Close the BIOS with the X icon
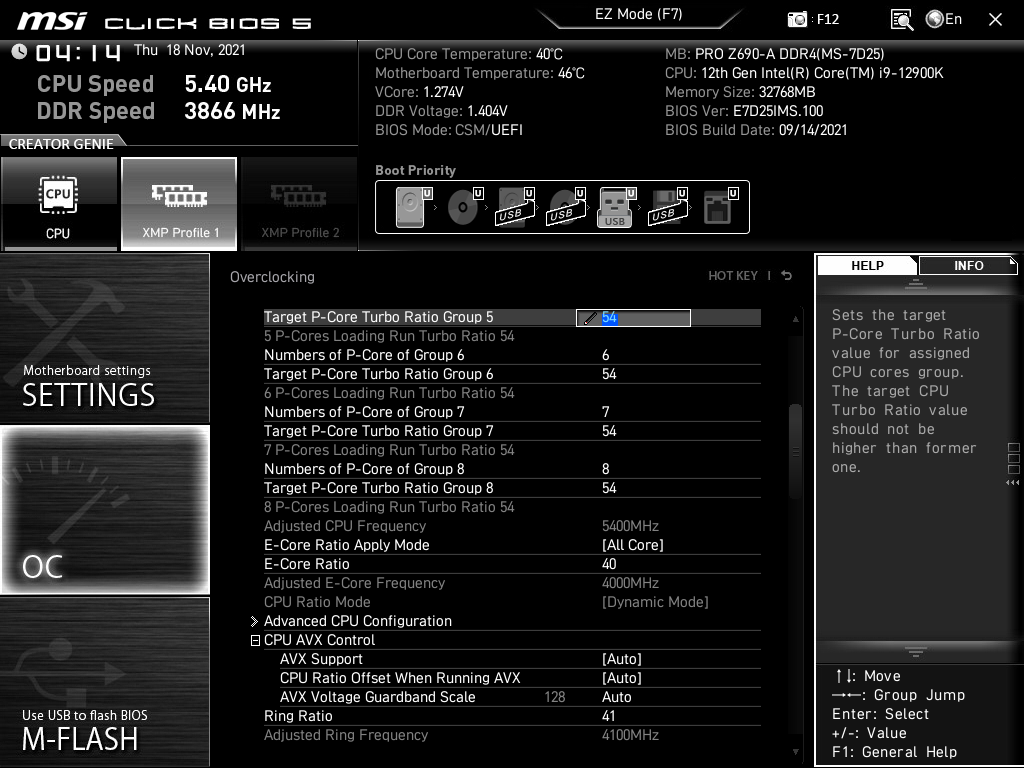The width and height of the screenshot is (1024, 768). tap(995, 20)
